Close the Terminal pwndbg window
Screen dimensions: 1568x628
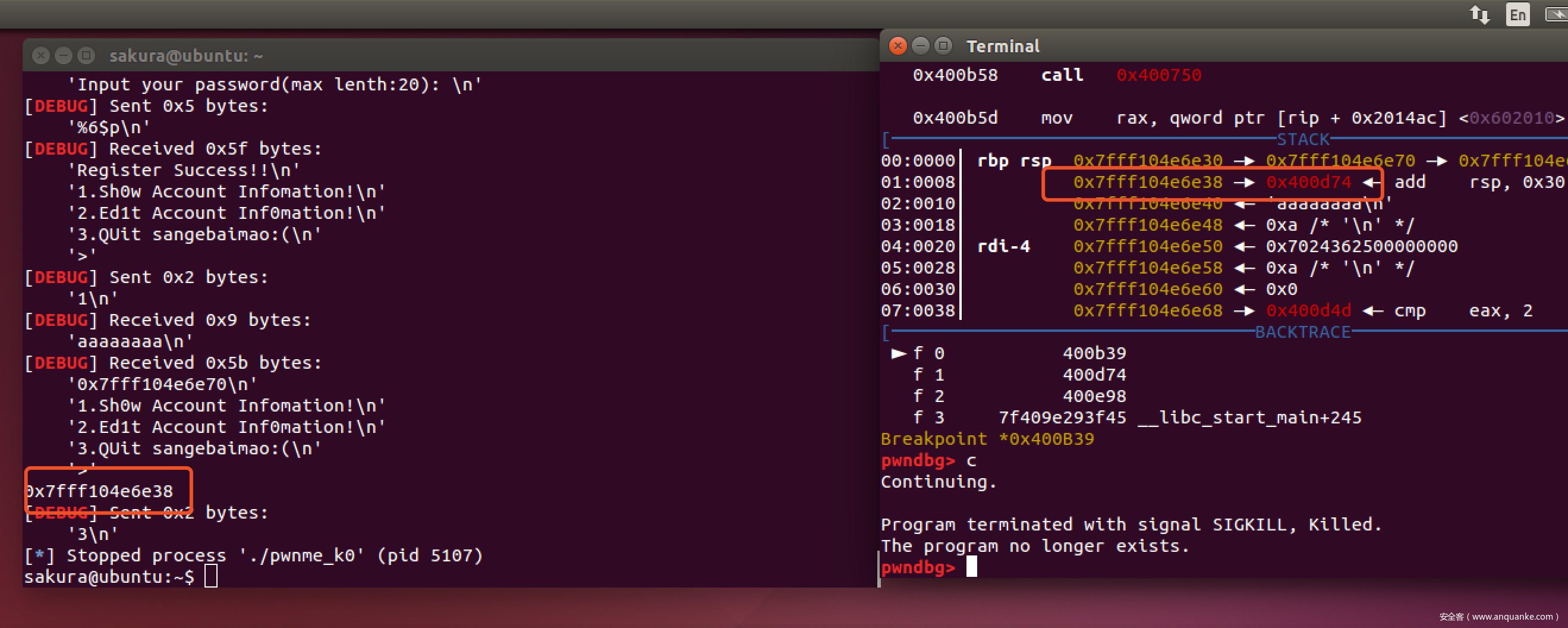click(897, 46)
